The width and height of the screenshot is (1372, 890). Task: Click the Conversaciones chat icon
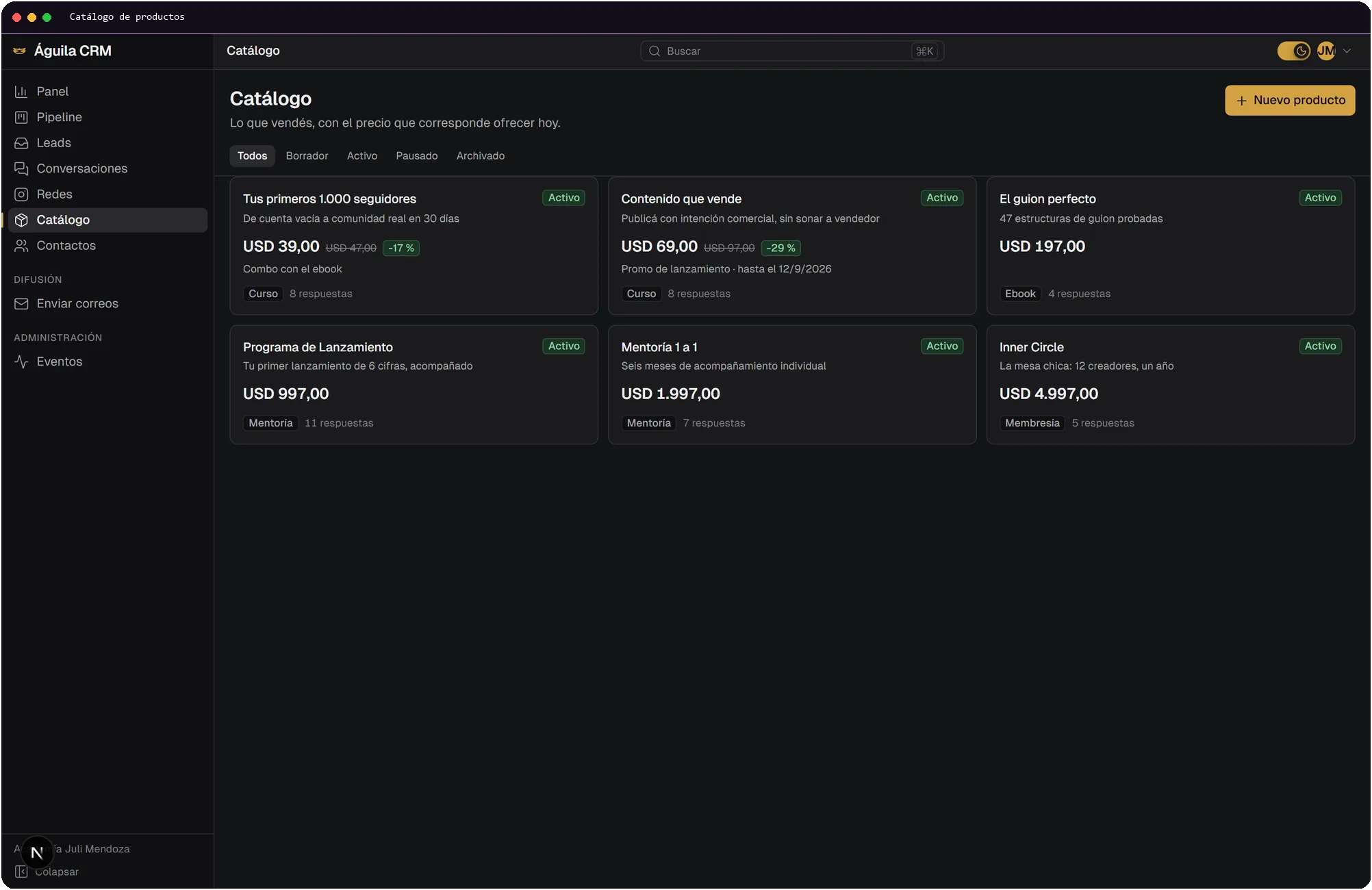click(21, 168)
